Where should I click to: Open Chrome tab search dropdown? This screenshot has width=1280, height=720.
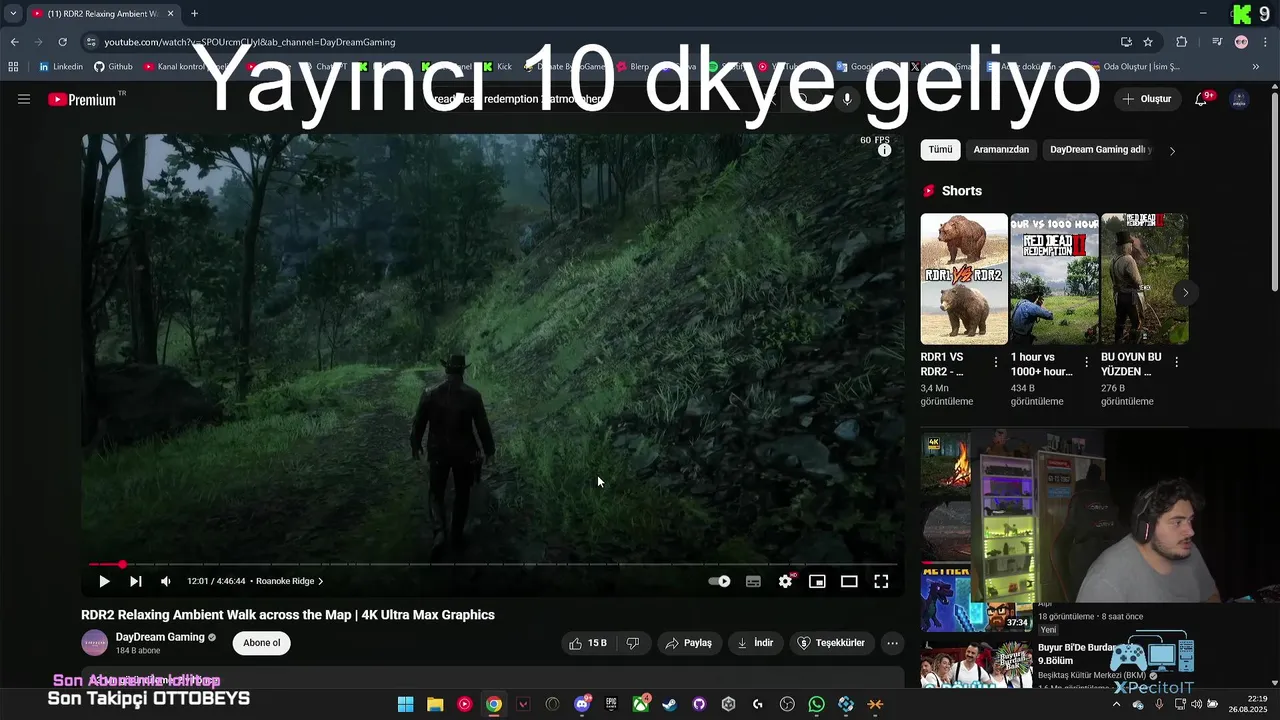point(13,14)
